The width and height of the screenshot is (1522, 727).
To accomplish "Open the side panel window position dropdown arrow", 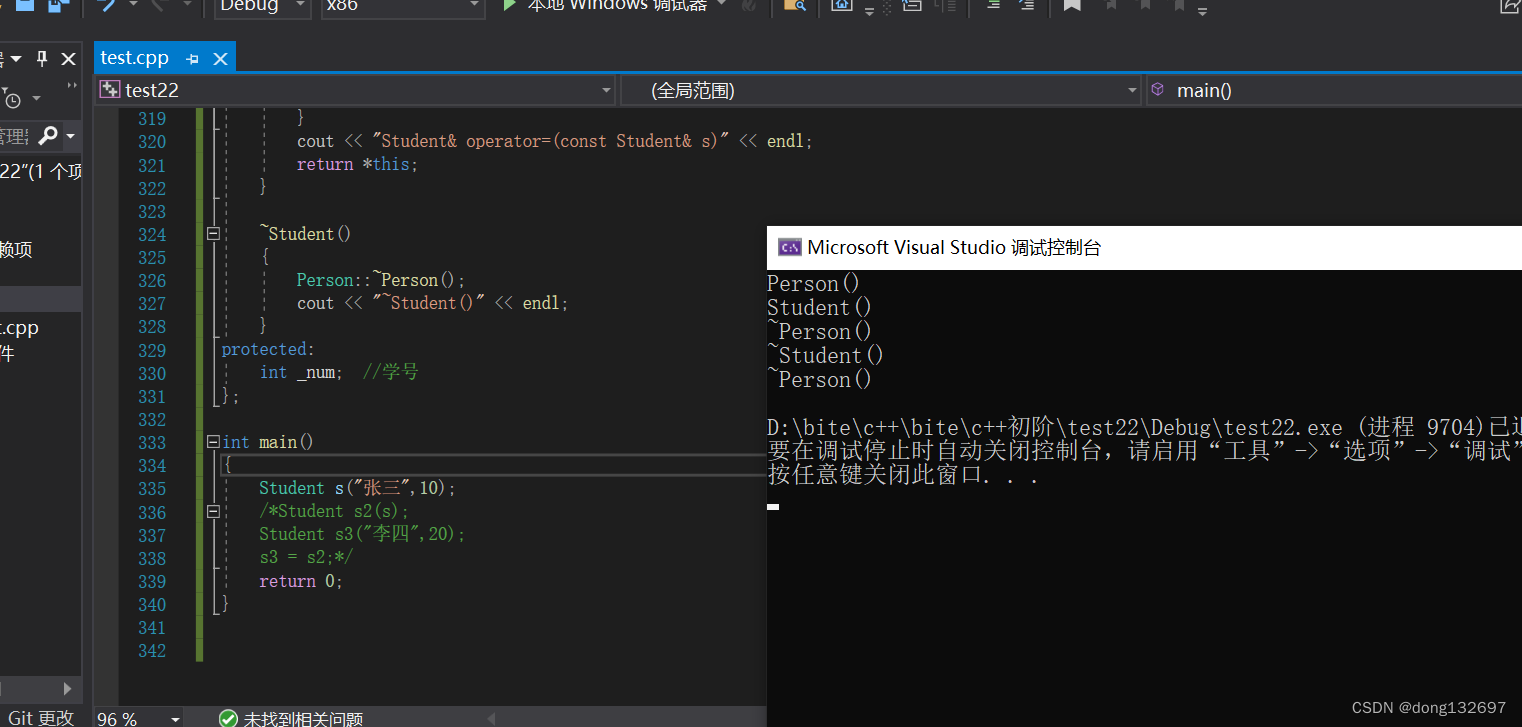I will coord(16,59).
